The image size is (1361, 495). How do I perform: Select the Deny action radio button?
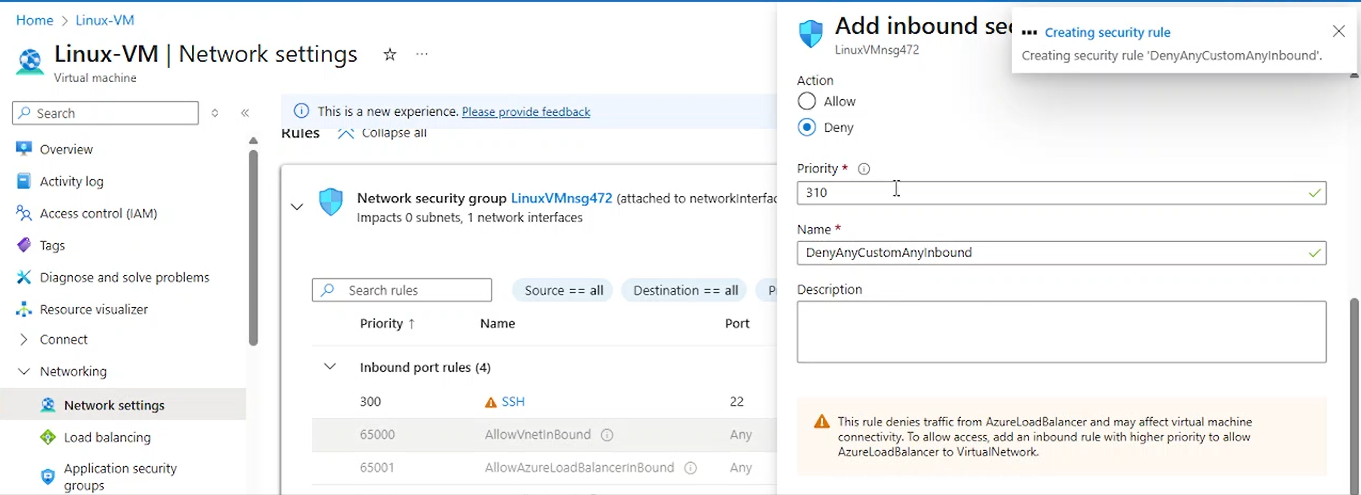point(807,127)
